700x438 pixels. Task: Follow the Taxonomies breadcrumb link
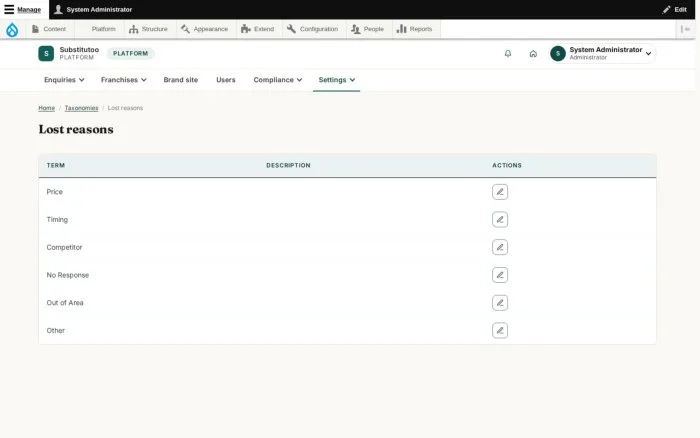(81, 108)
